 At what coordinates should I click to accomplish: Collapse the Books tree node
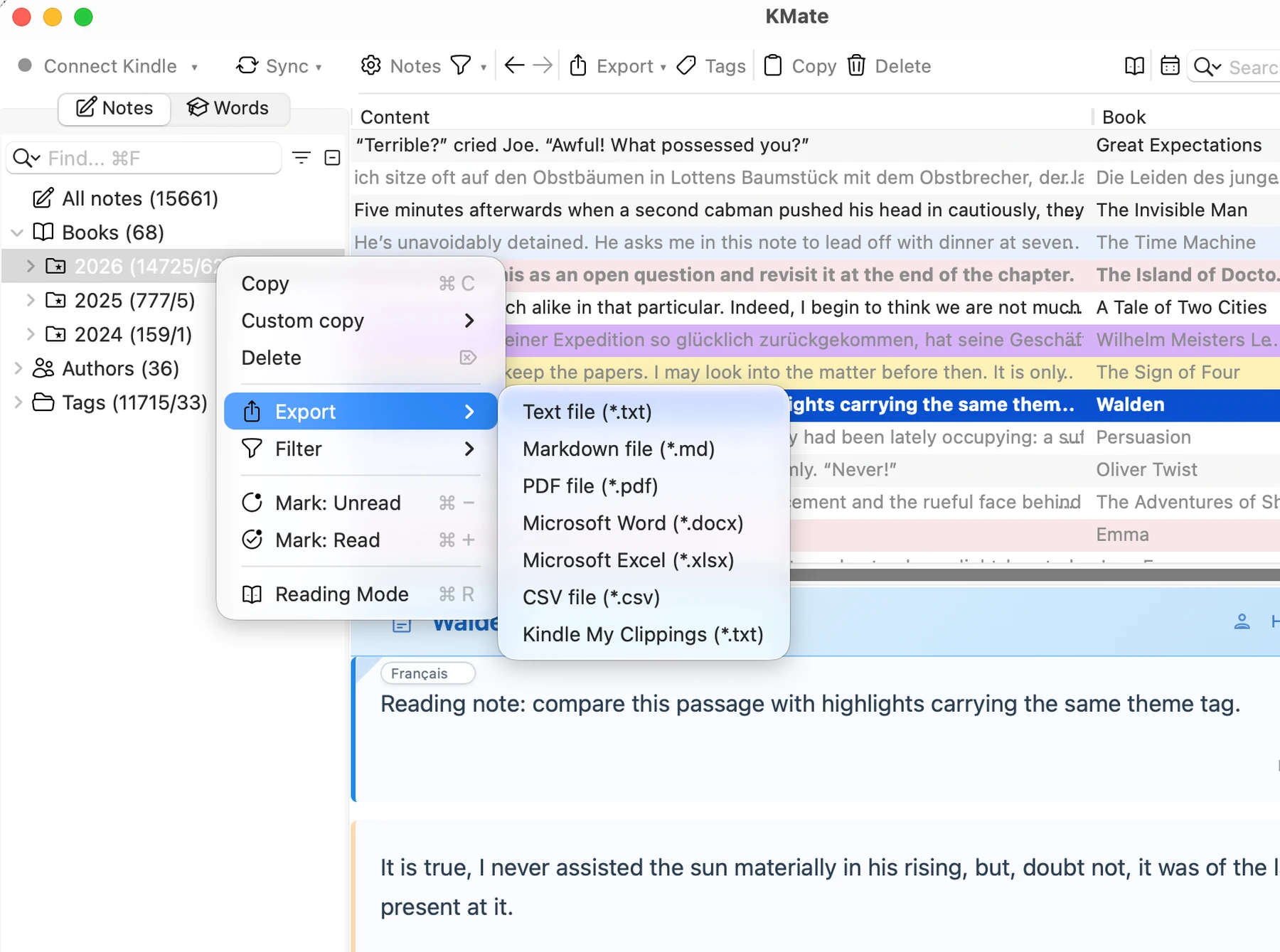pos(18,232)
